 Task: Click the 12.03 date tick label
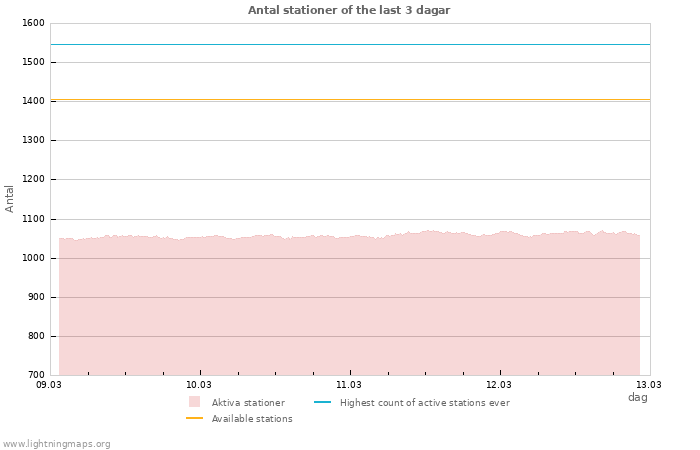[x=499, y=384]
